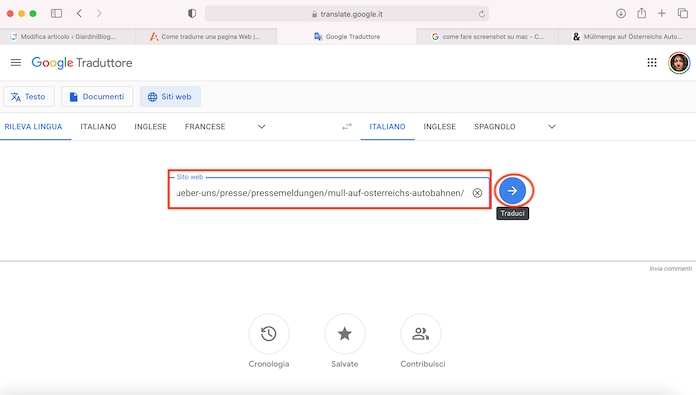Viewport: 696px width, 395px height.
Task: Go back in Safari
Action: coord(79,13)
